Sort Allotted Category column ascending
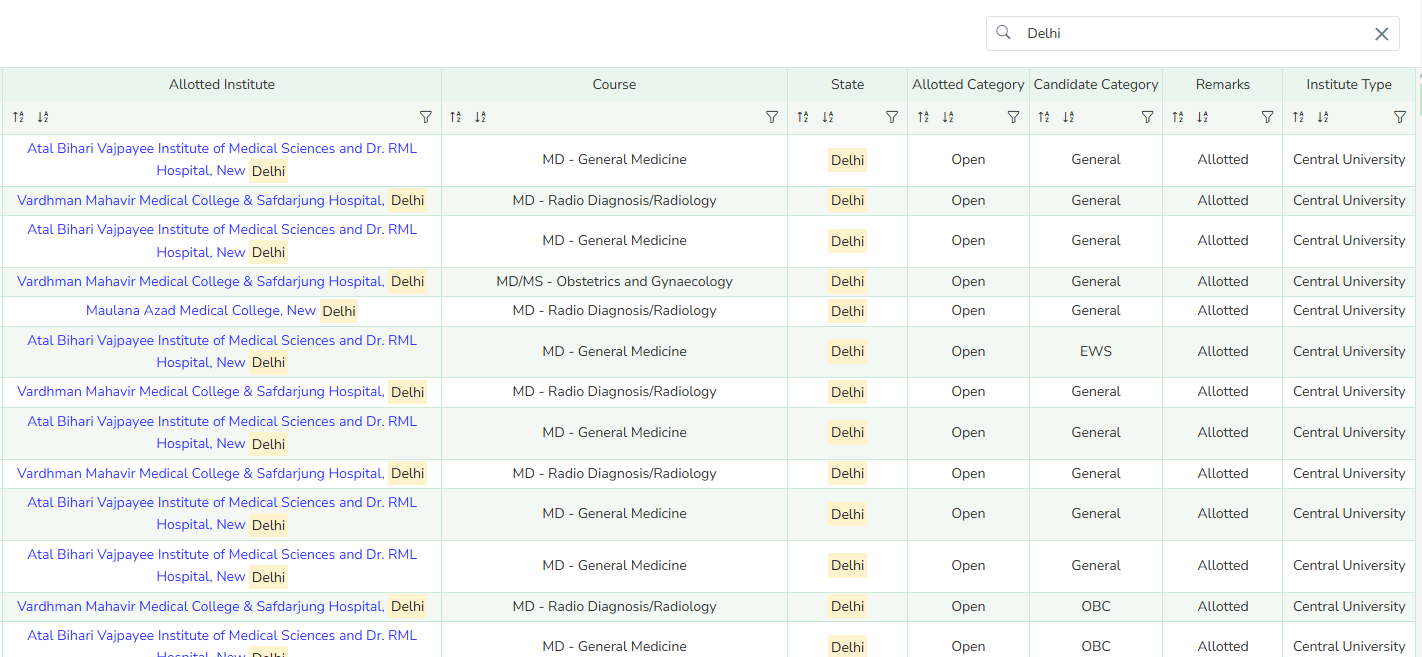Screen dimensions: 1422x657 pos(923,117)
